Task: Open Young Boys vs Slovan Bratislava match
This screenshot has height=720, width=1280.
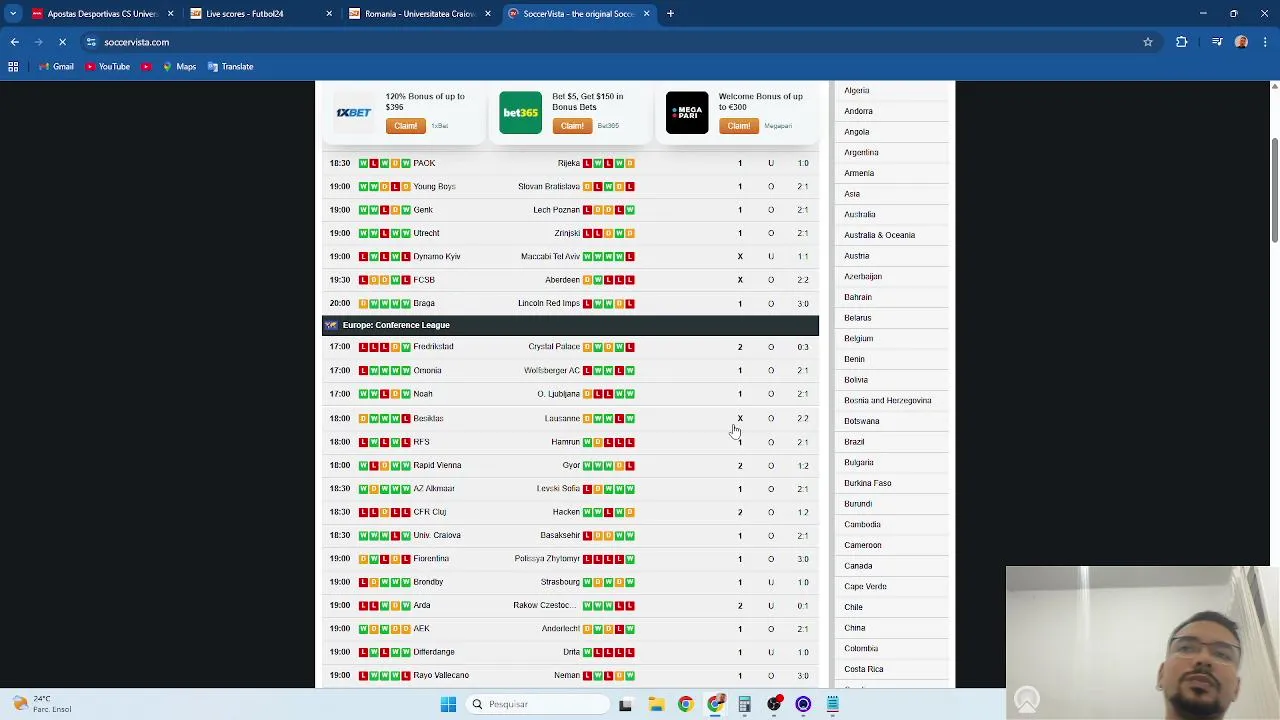Action: (x=570, y=186)
